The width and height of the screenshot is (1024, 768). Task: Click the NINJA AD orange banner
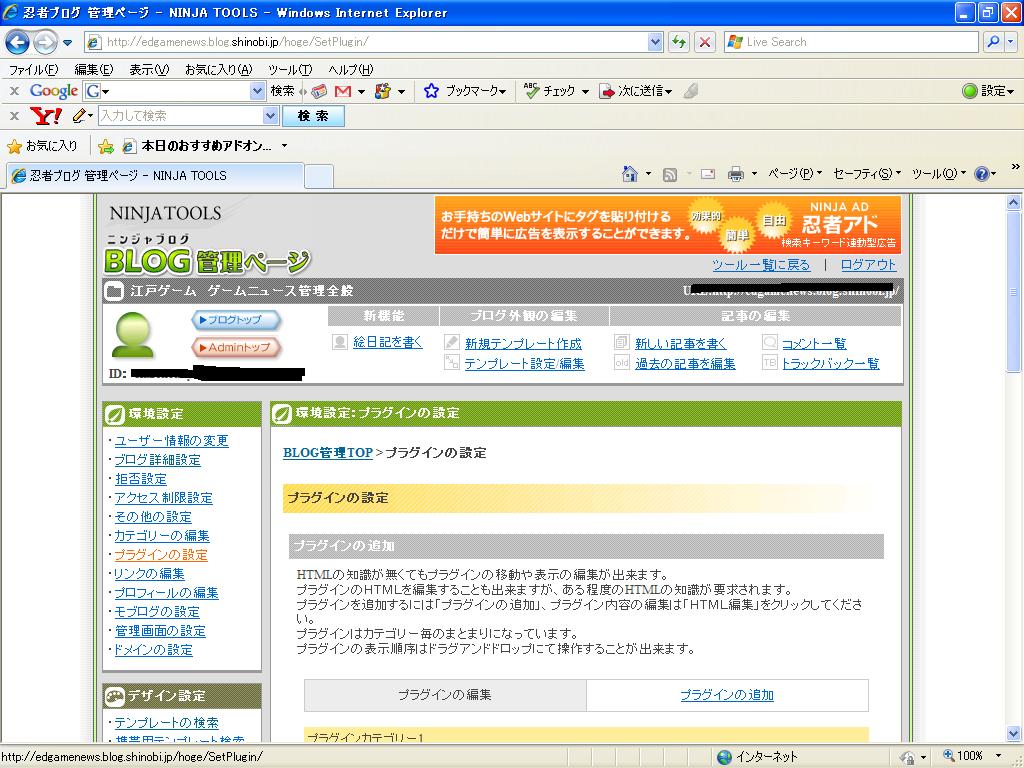pyautogui.click(x=667, y=225)
